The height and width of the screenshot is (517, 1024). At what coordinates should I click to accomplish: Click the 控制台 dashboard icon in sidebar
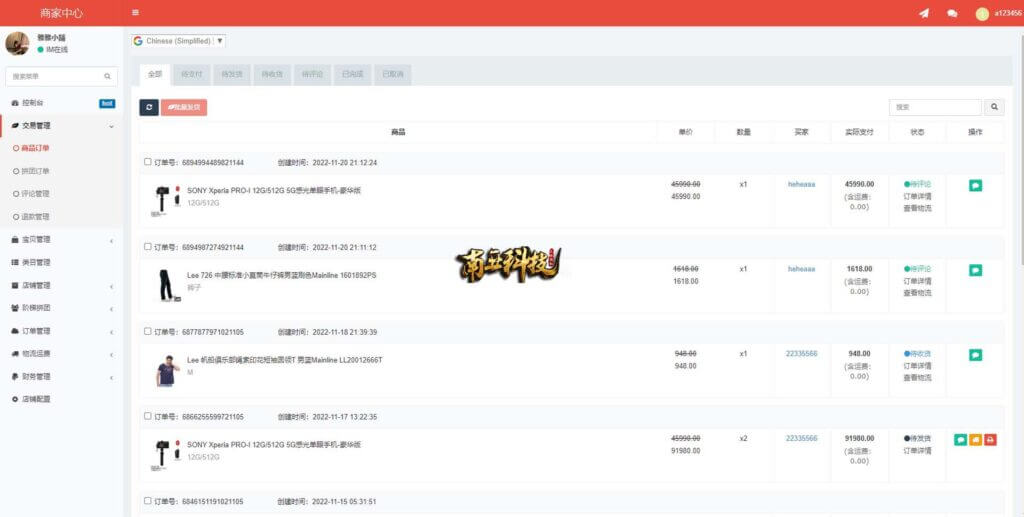tap(15, 103)
